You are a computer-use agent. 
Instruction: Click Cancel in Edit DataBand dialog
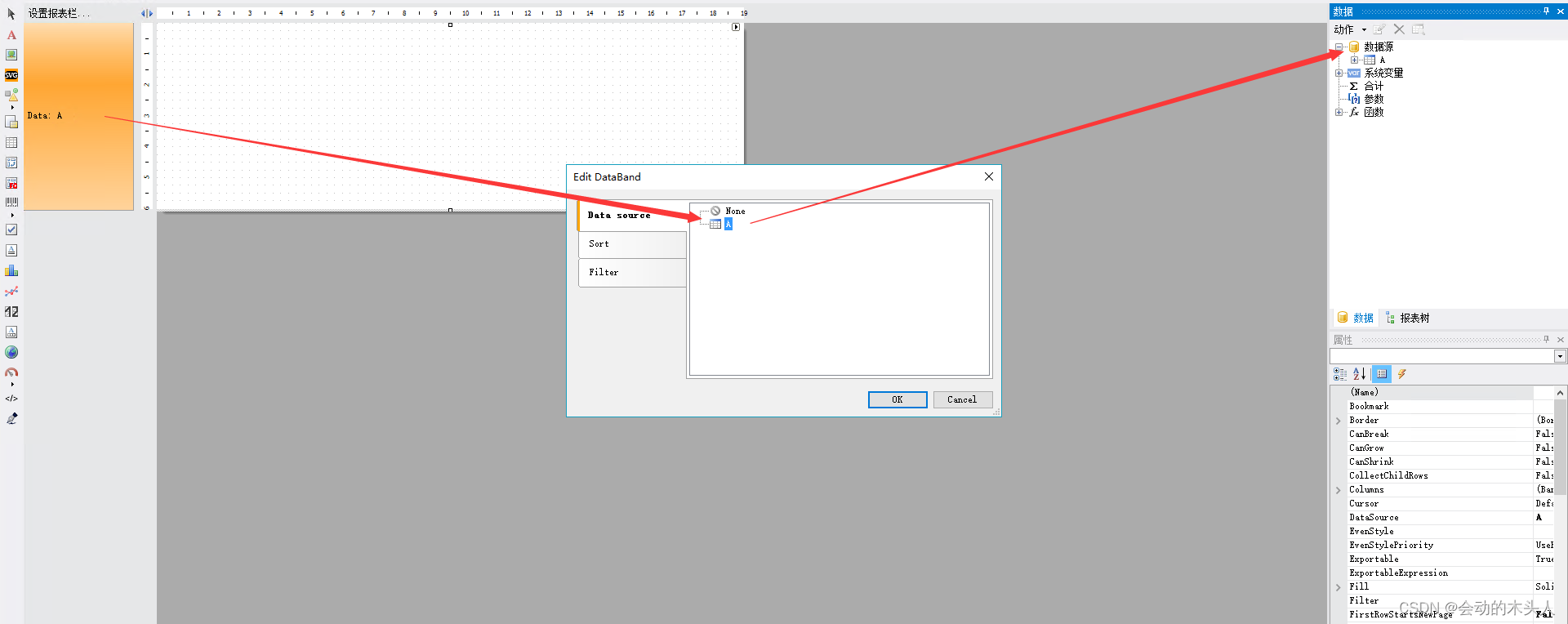coord(962,399)
